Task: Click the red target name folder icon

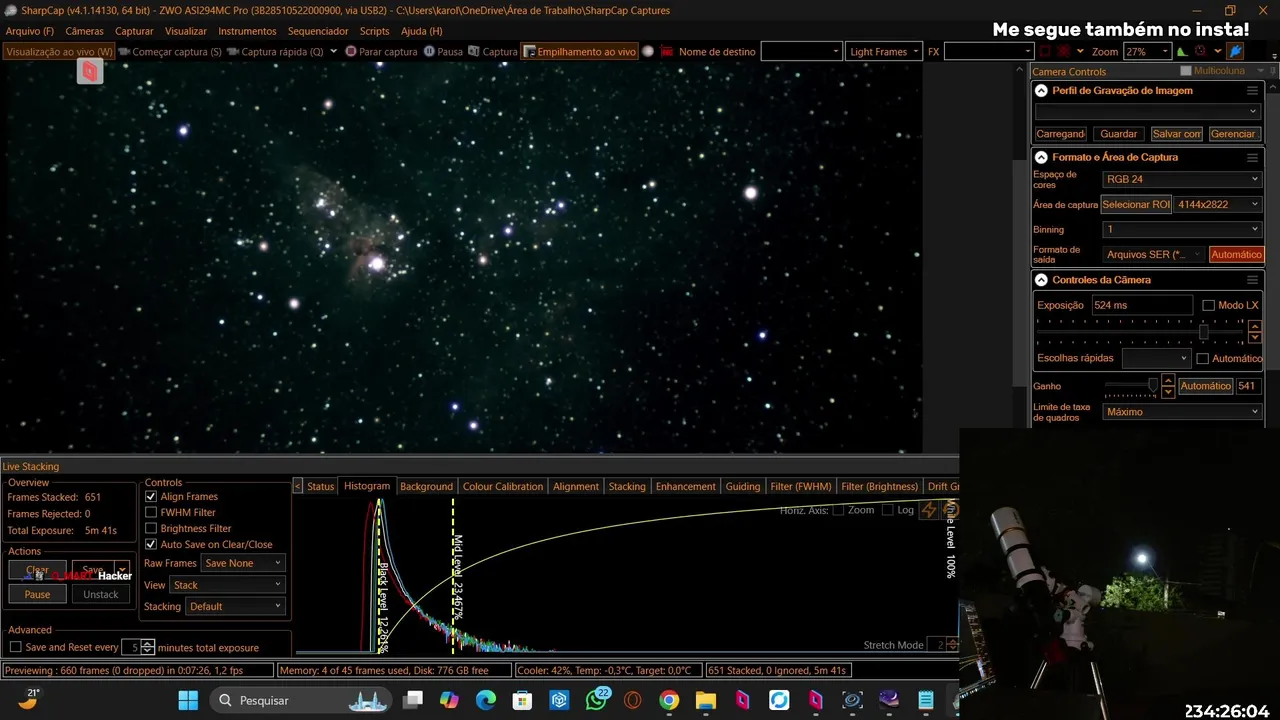Action: pyautogui.click(x=667, y=51)
